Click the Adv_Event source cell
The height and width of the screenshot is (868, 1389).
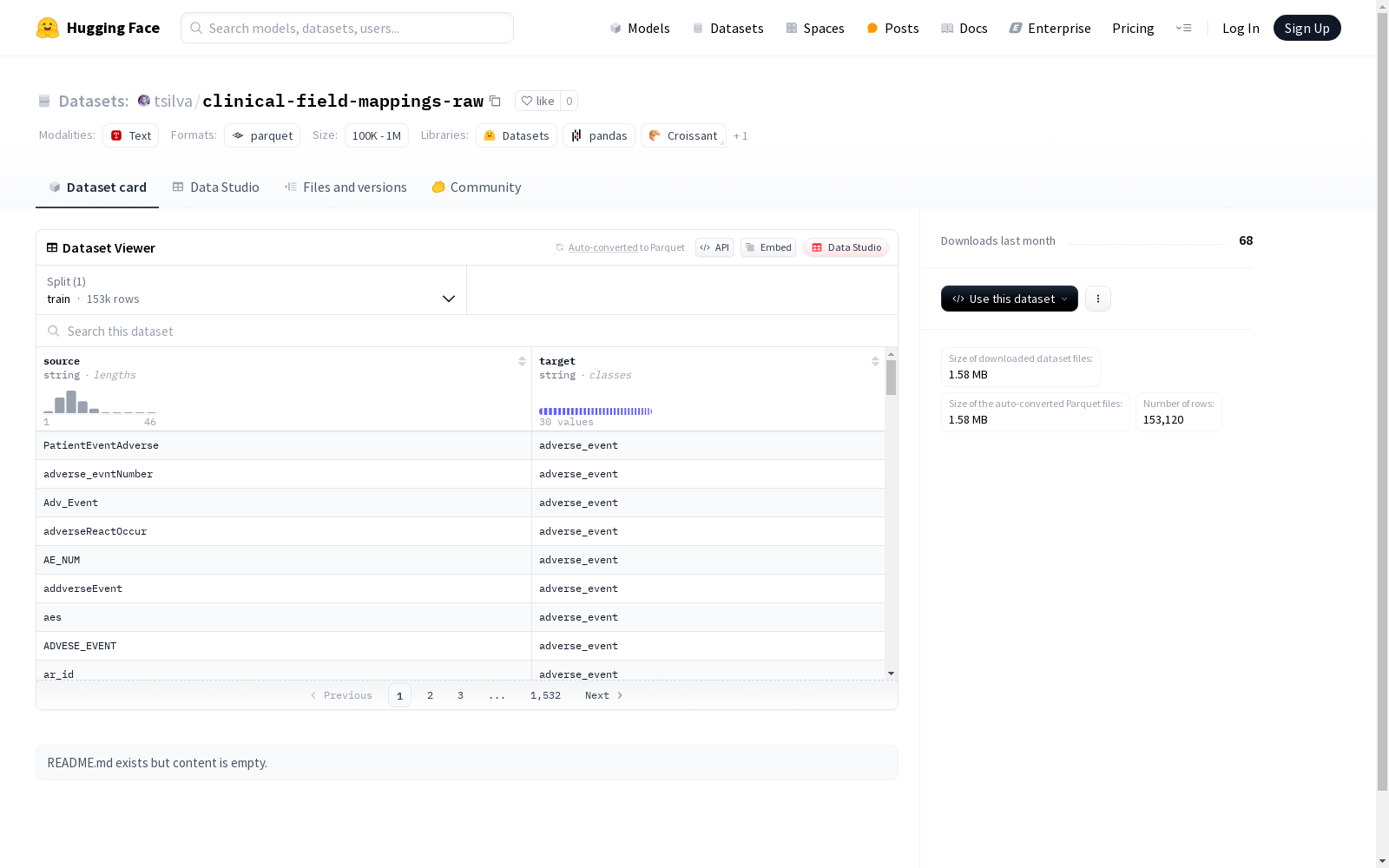pos(284,503)
